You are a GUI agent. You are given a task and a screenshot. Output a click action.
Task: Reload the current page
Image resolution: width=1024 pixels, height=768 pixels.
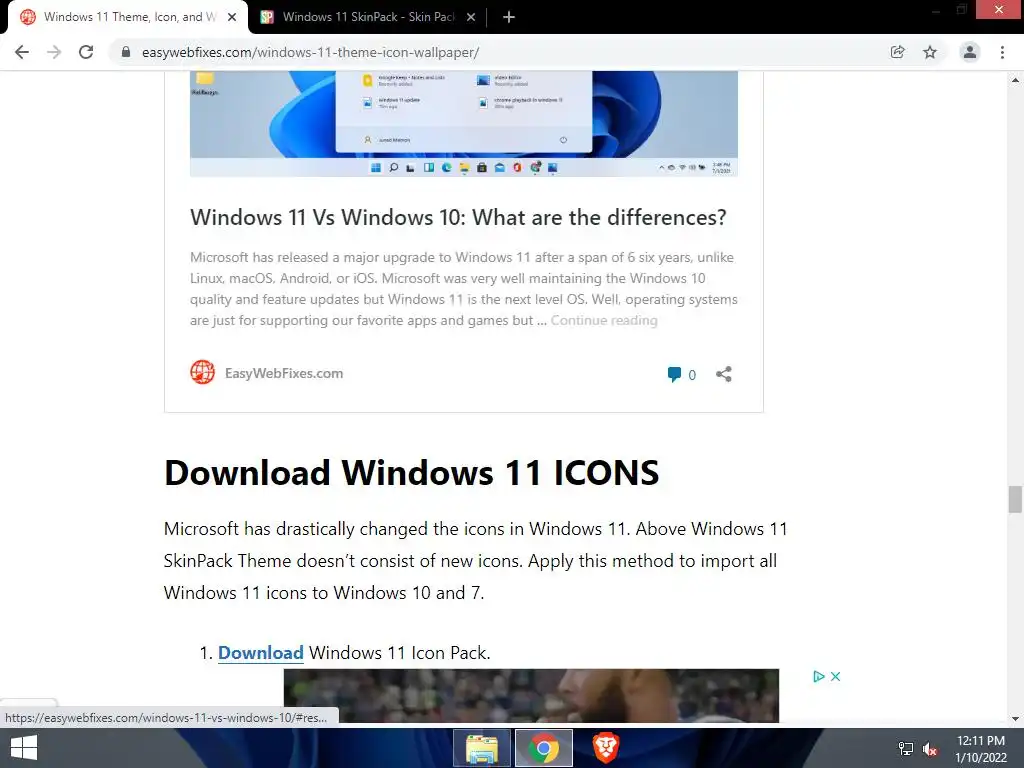[86, 52]
